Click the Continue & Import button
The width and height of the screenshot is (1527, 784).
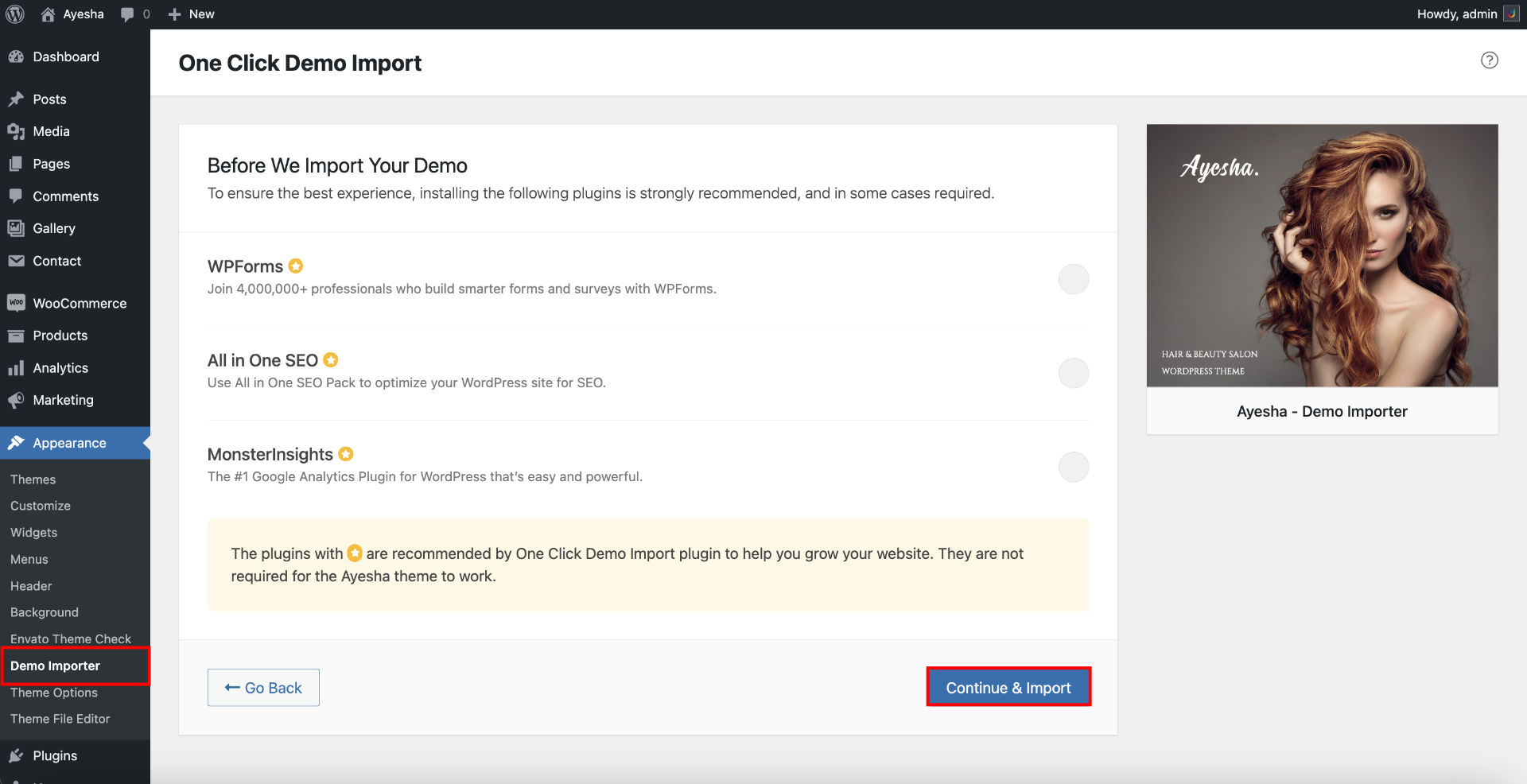point(1008,687)
